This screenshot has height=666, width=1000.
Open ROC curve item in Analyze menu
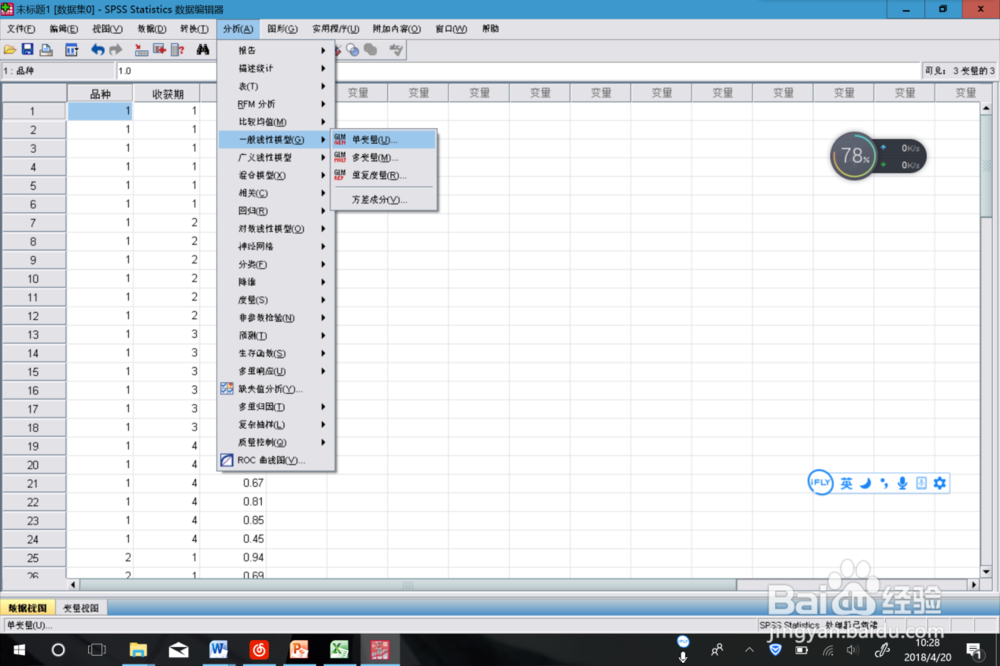click(276, 460)
